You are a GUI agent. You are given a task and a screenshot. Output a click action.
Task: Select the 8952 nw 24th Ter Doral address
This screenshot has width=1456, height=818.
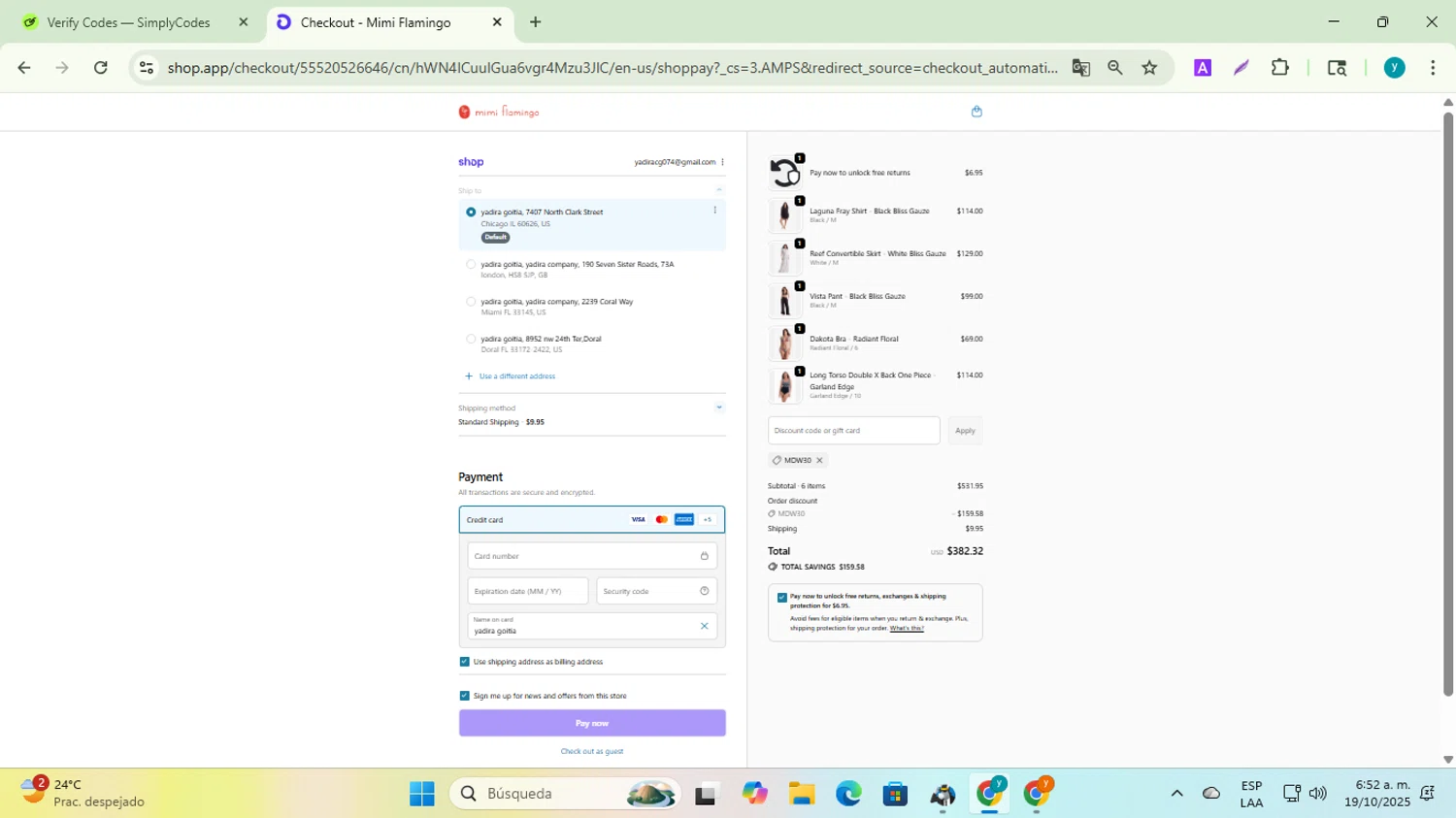pos(471,340)
